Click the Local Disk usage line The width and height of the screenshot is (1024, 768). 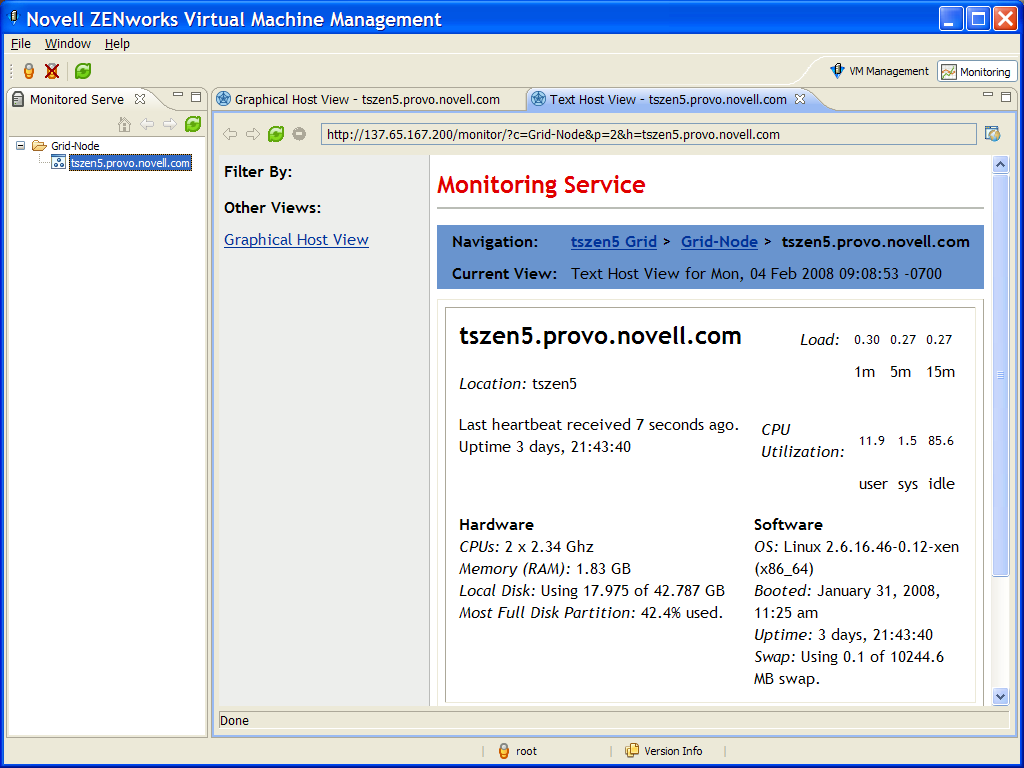click(592, 591)
